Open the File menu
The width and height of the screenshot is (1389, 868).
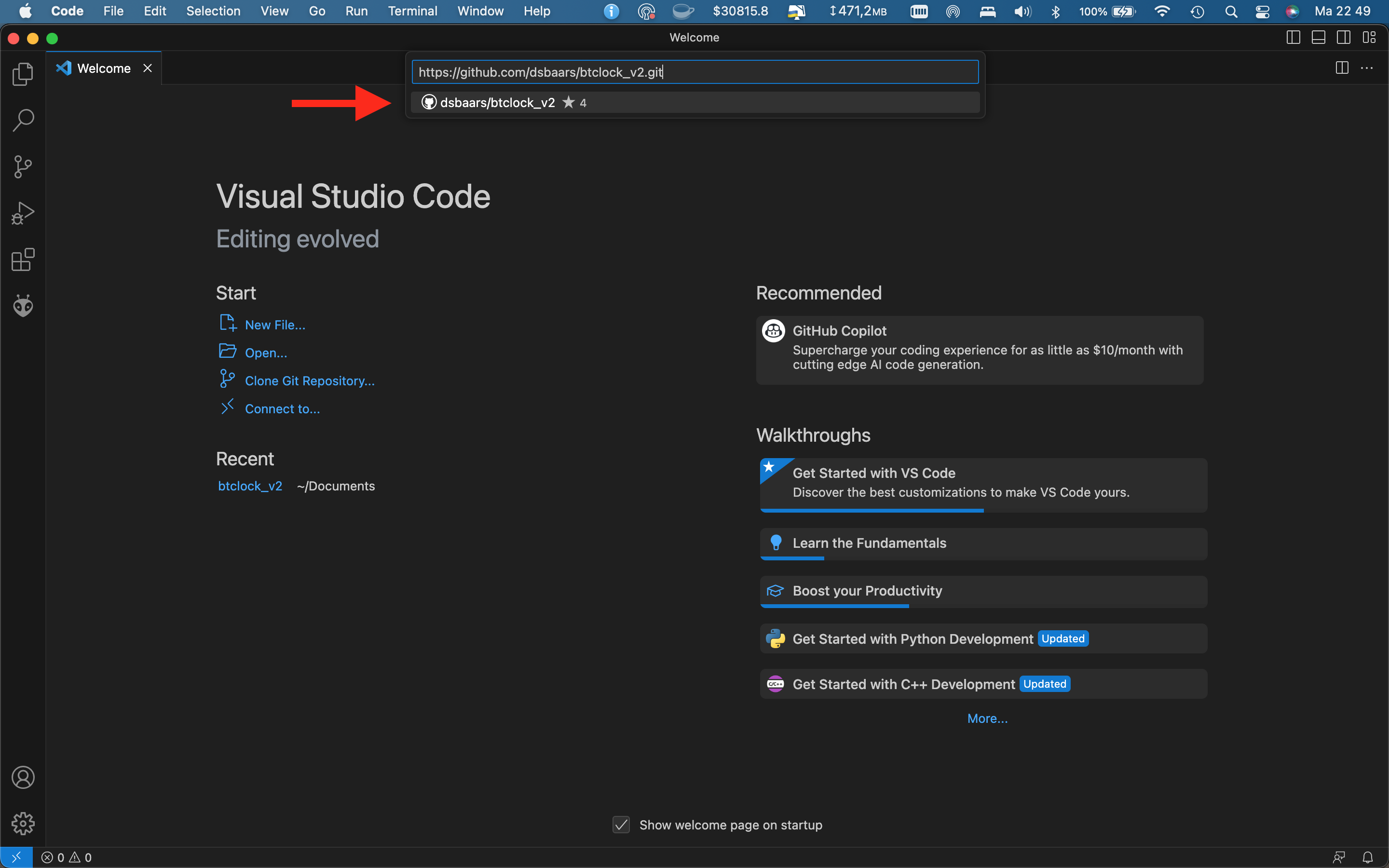point(113,11)
